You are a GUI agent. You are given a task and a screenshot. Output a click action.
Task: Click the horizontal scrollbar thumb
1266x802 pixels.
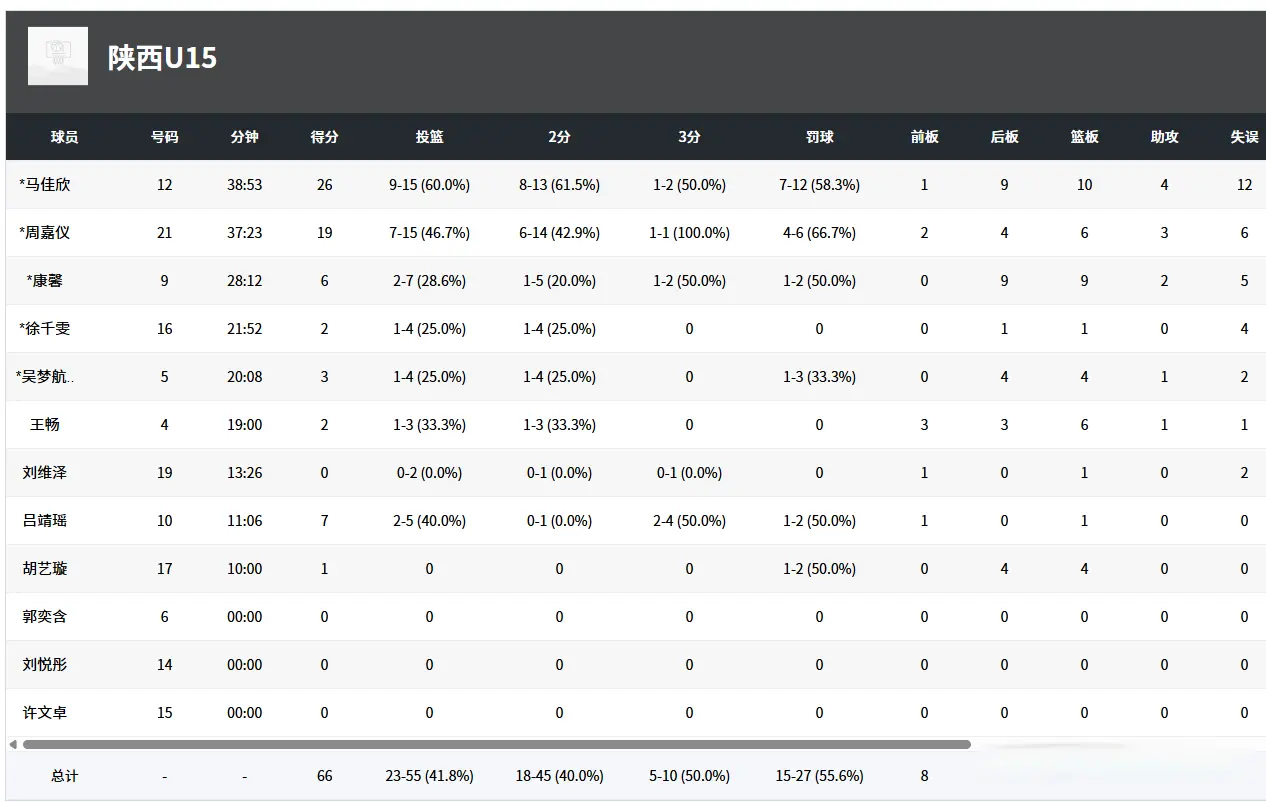496,744
